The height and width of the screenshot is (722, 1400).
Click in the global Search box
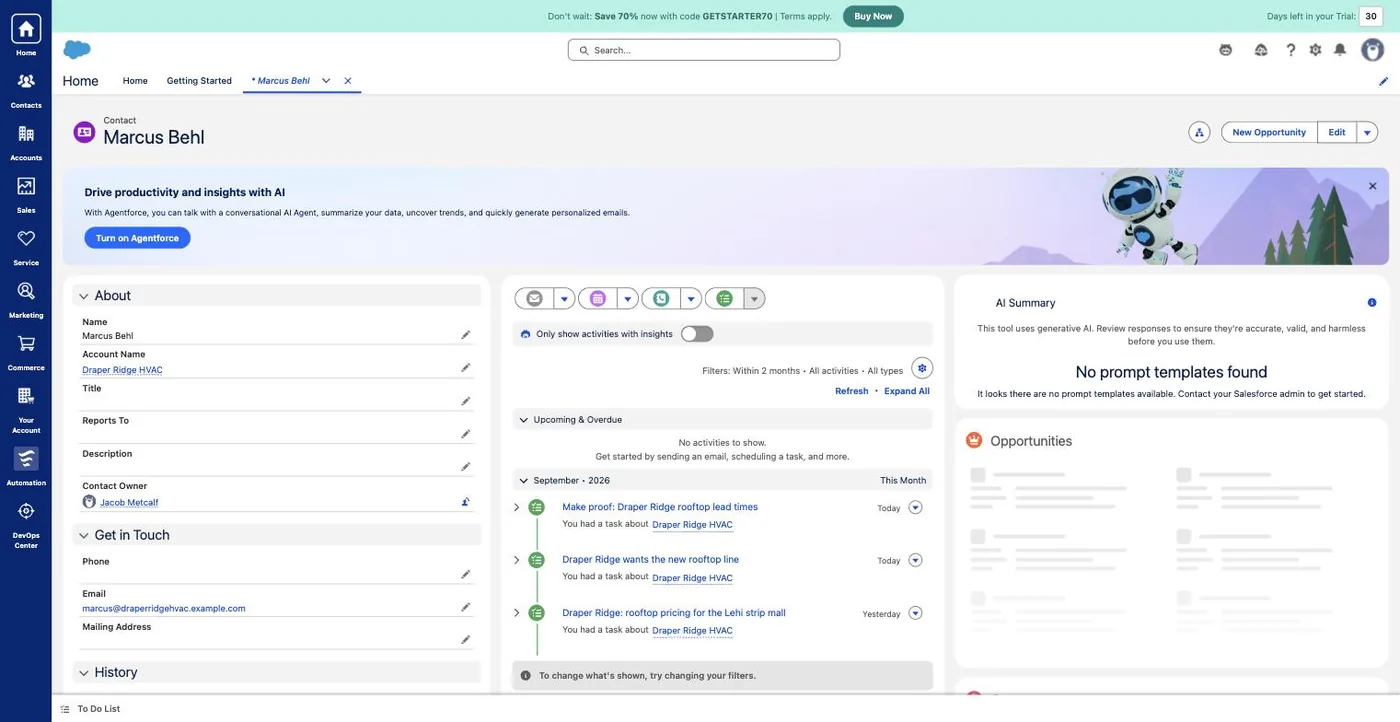(704, 50)
